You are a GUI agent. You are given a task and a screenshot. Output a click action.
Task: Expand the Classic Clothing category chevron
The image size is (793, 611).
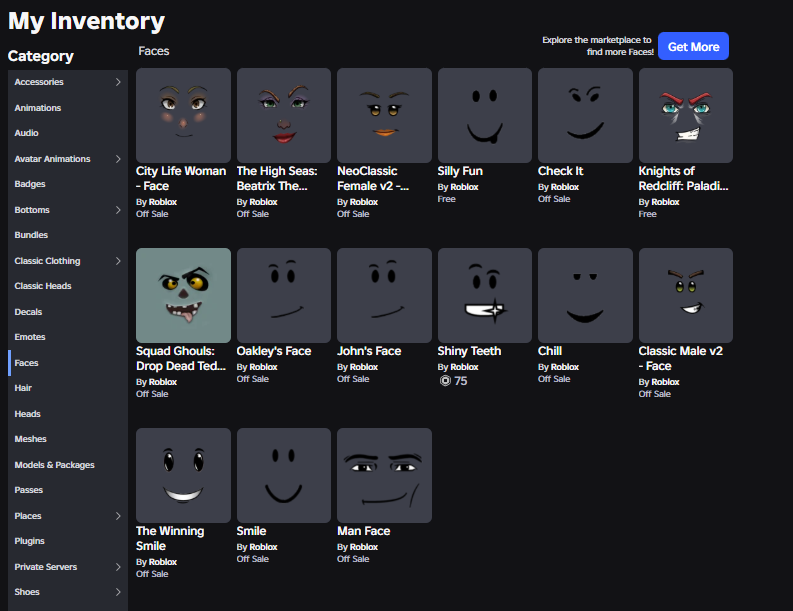click(118, 261)
